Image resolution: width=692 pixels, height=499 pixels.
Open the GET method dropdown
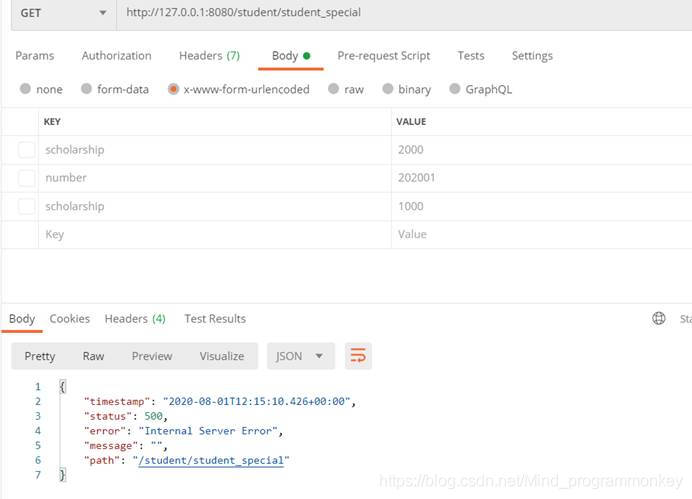tap(64, 13)
